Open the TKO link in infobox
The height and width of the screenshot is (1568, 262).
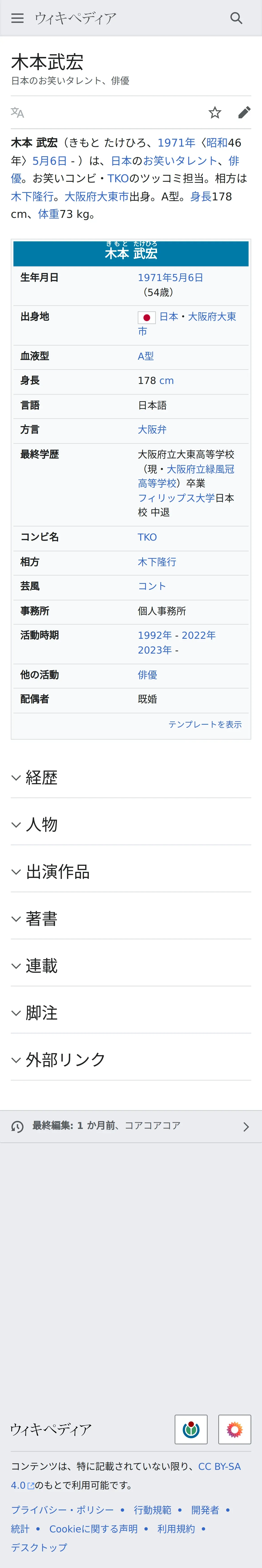click(147, 537)
